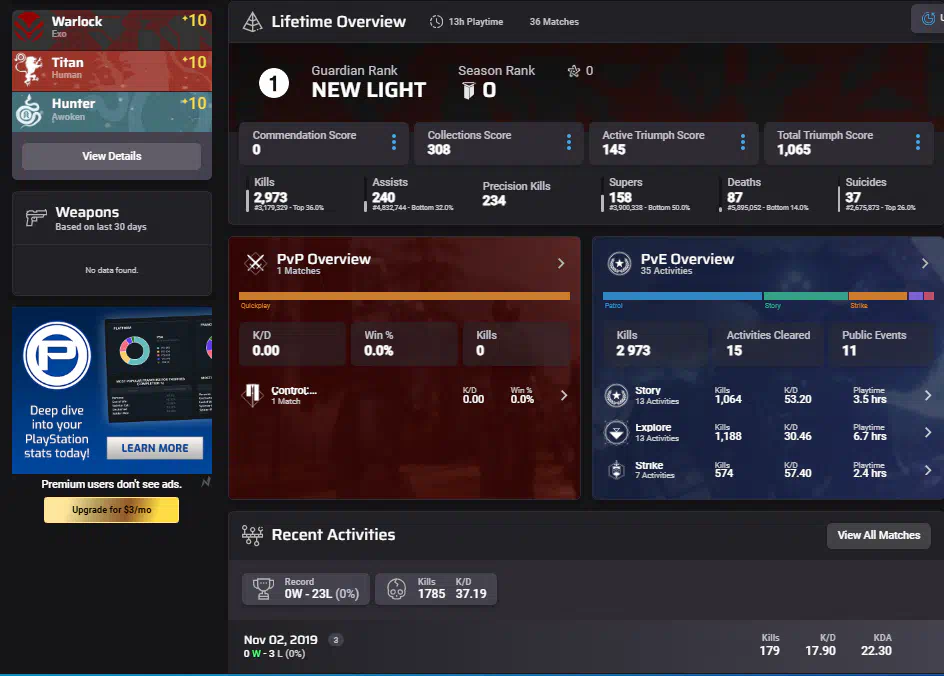Click the PvP crossed swords icon
This screenshot has width=944, height=676.
pyautogui.click(x=255, y=264)
